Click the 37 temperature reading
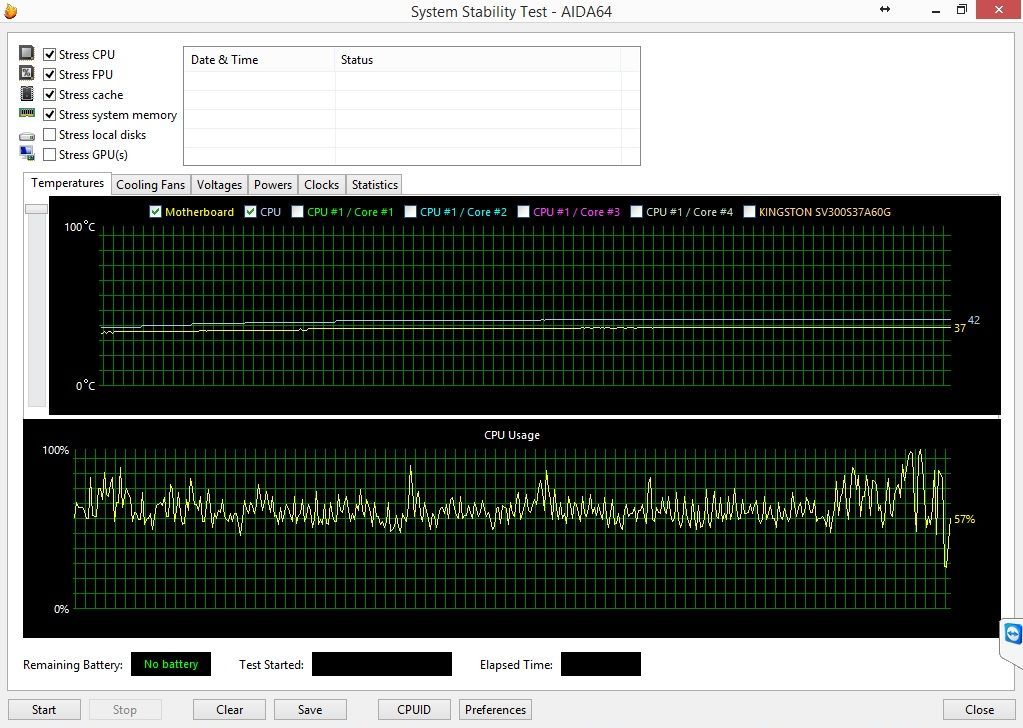This screenshot has height=728, width=1023. click(x=960, y=328)
